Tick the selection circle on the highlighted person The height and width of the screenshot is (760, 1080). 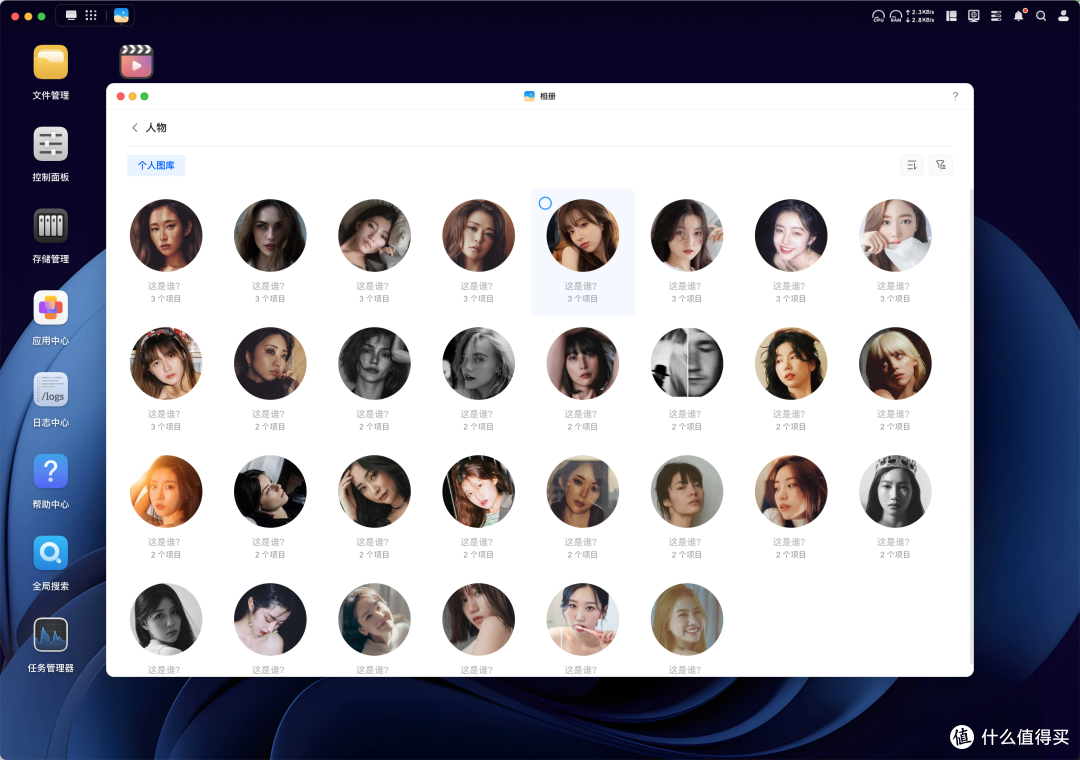coord(545,203)
